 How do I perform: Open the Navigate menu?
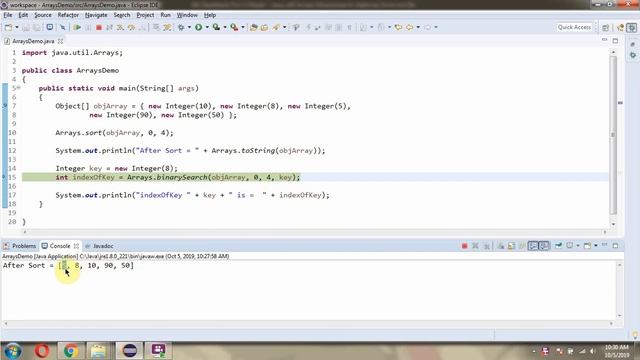(x=96, y=15)
